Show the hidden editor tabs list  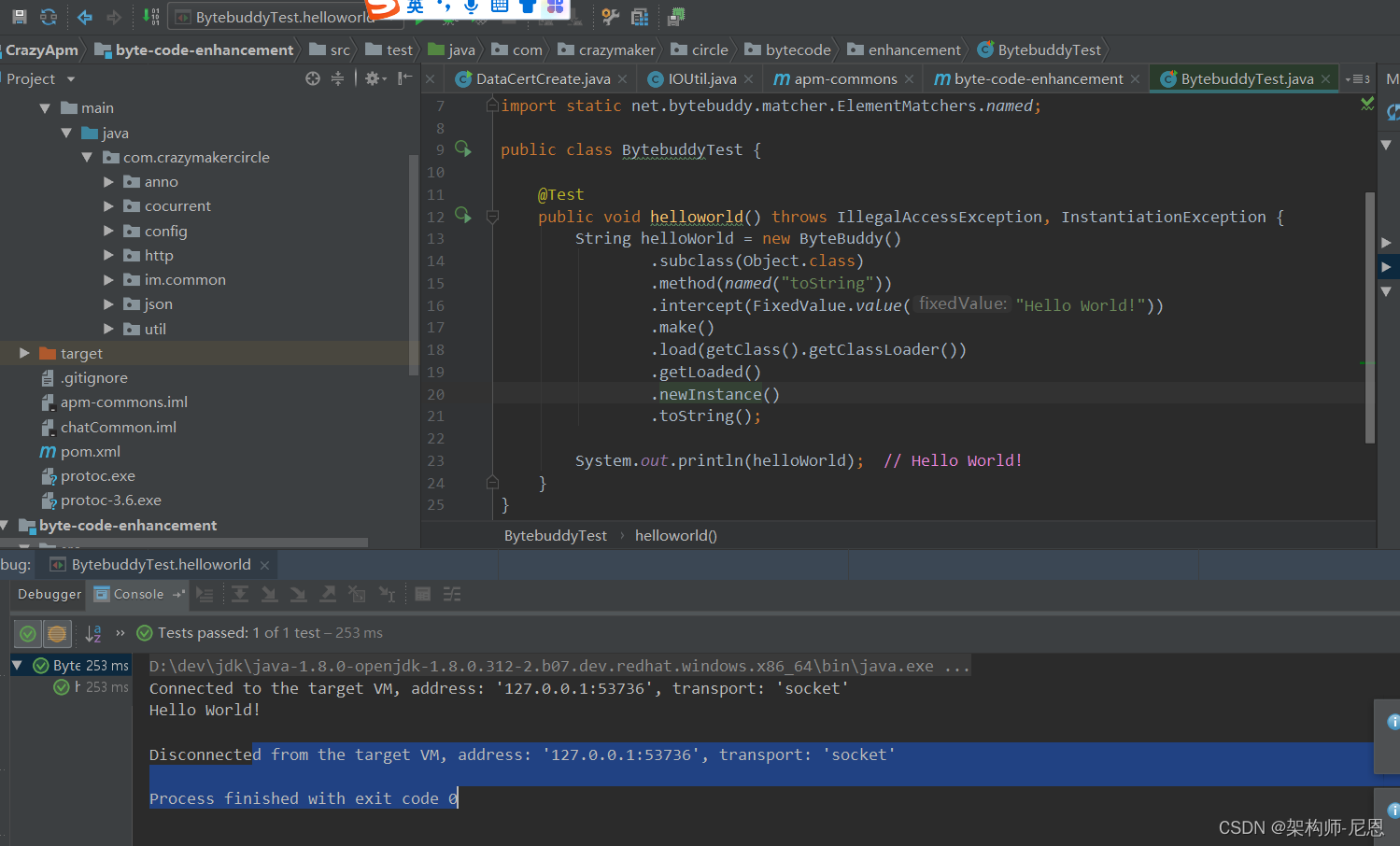[1357, 79]
